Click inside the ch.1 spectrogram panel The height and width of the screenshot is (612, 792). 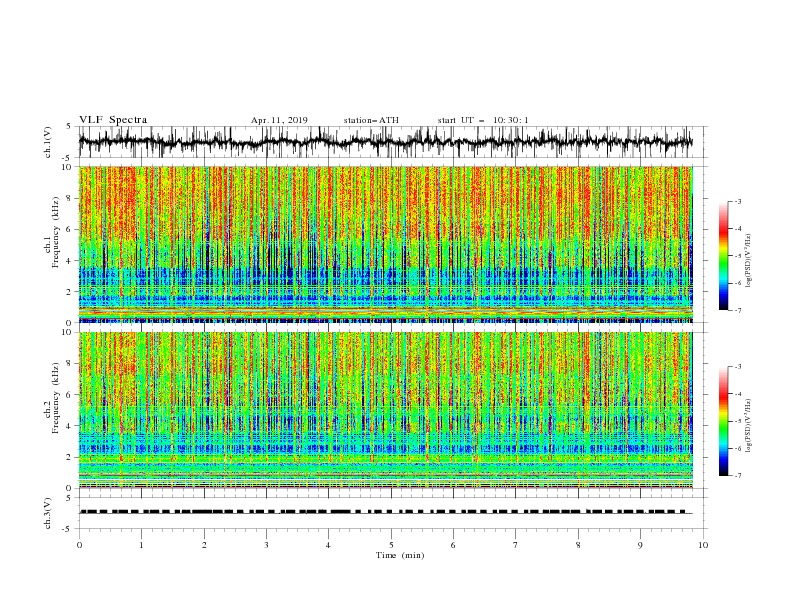(x=385, y=244)
